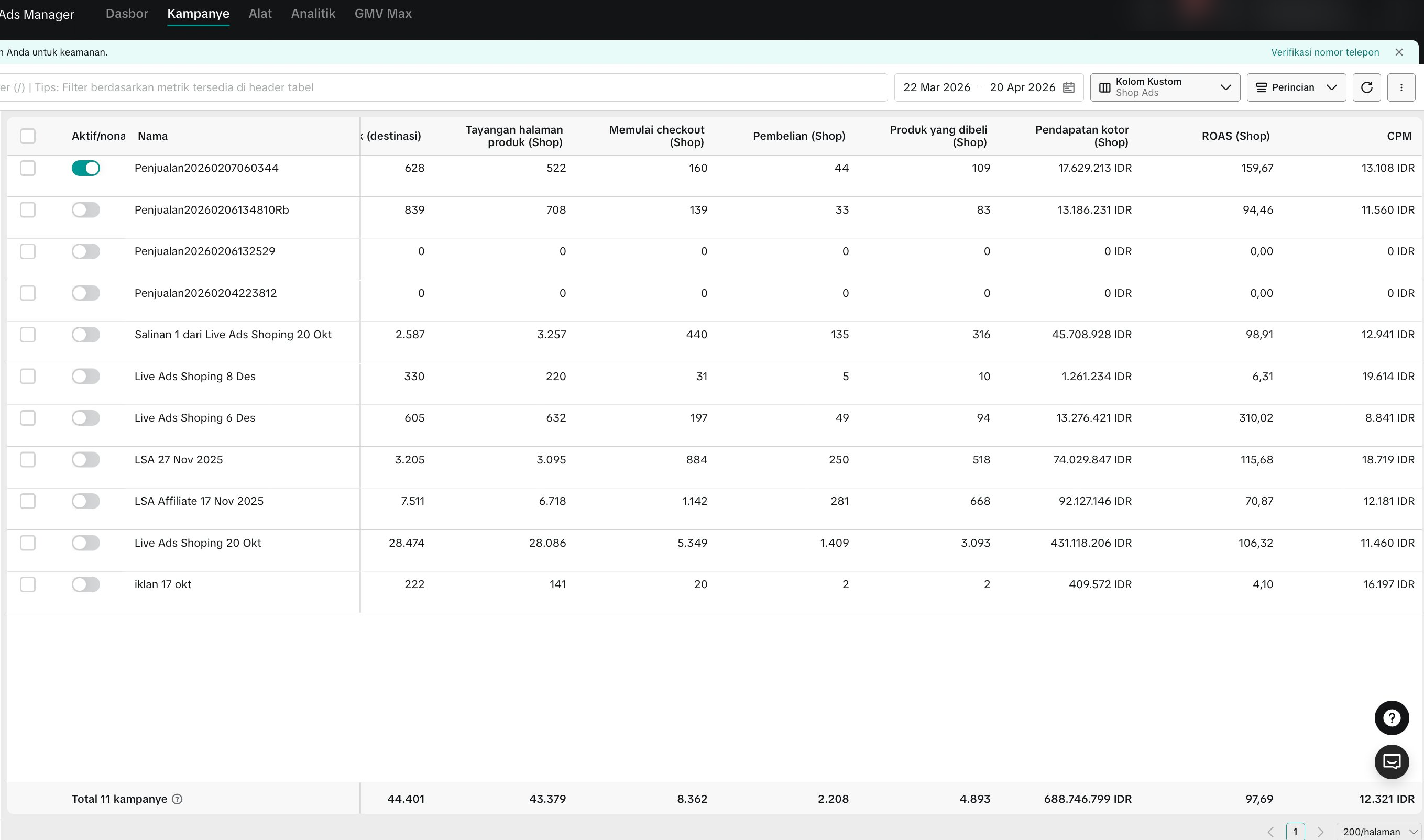Click the filter search input field
This screenshot has height=840, width=1424.
(443, 87)
